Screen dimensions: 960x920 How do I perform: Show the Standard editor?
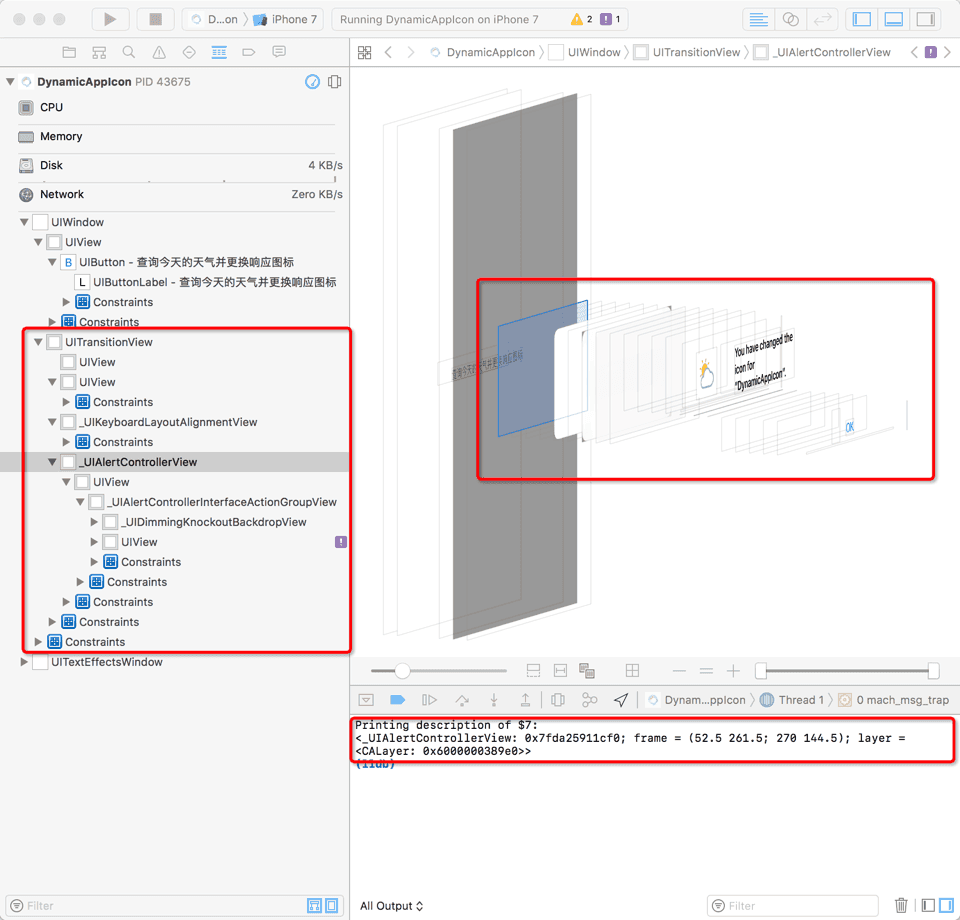click(759, 20)
